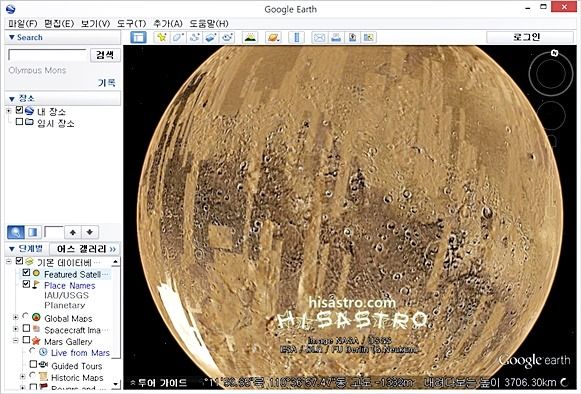The image size is (581, 394).
Task: Open the 보기(V) menu
Action: coord(95,24)
